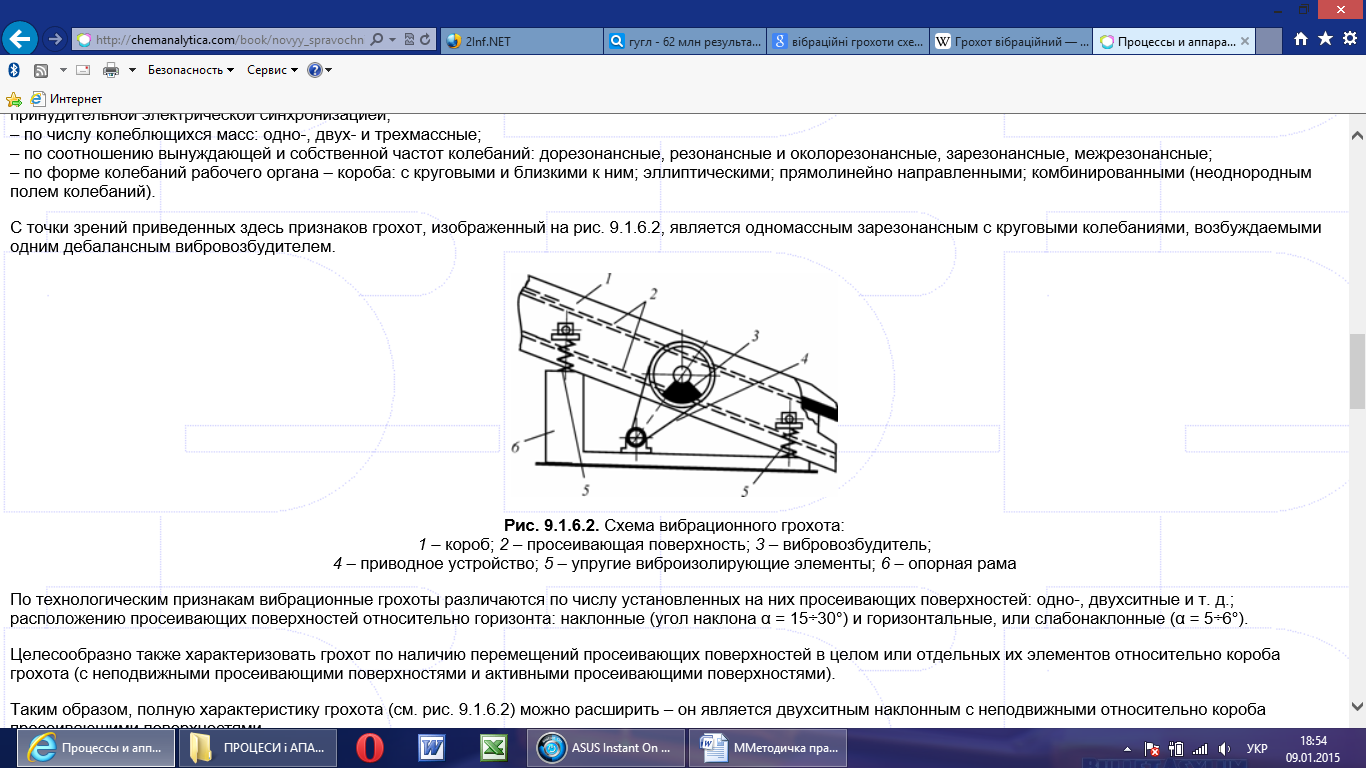Viewport: 1366px width, 768px height.
Task: Open the Интернет favorites bar link
Action: [66, 99]
